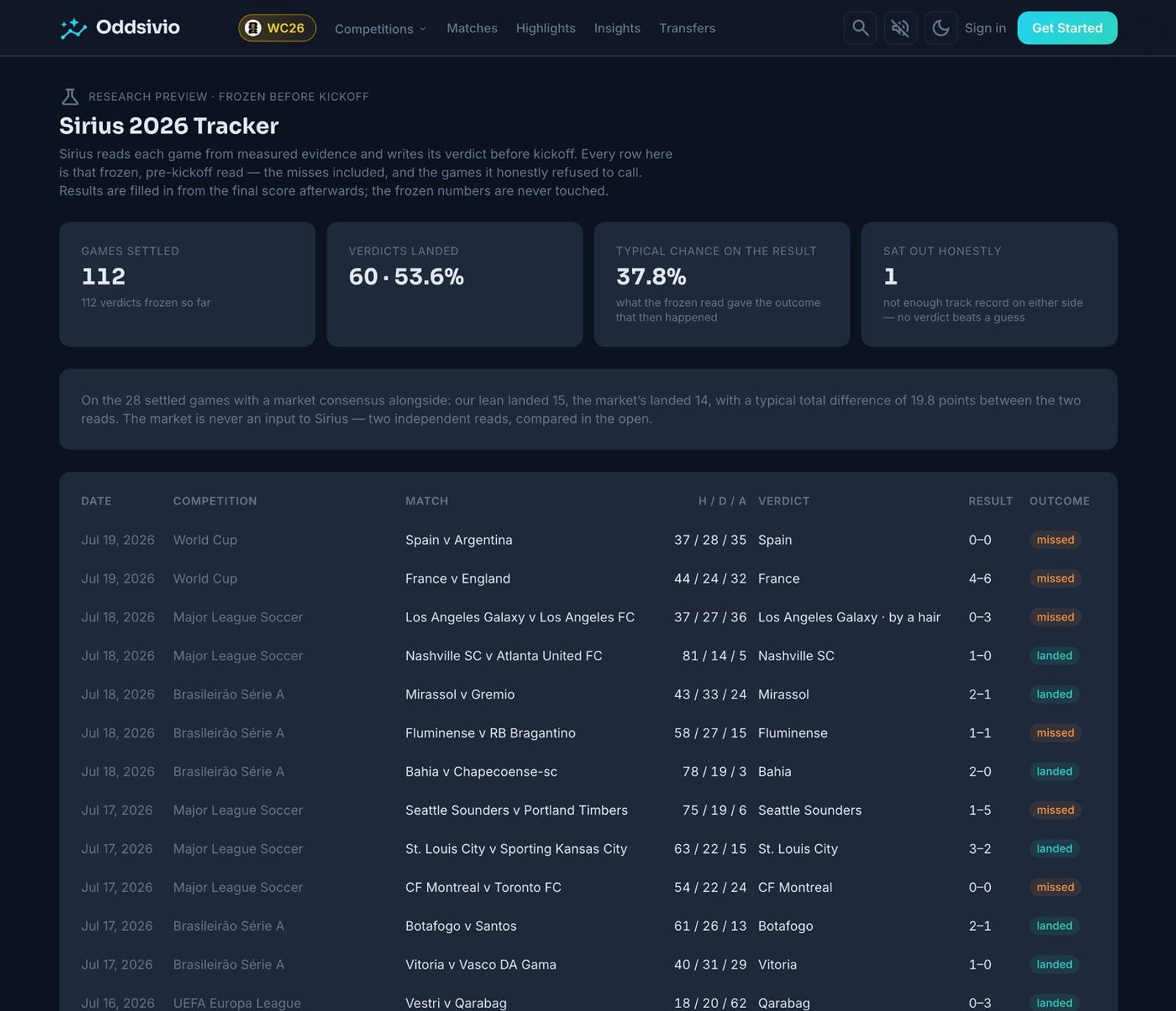The width and height of the screenshot is (1176, 1011).
Task: Click UEFA Europa League competition cell
Action: pos(237,1003)
